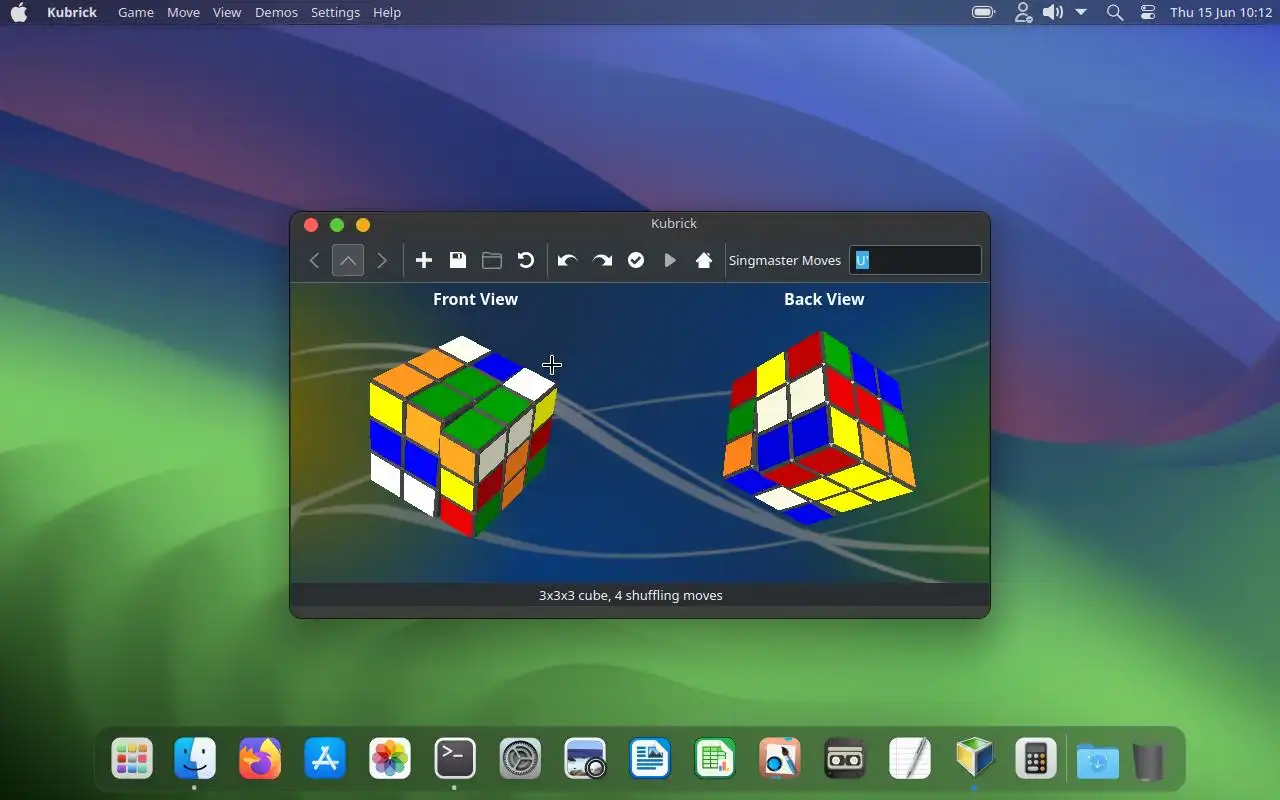1280x800 pixels.
Task: Click the Kubrick cube icon in dock
Action: coord(975,759)
